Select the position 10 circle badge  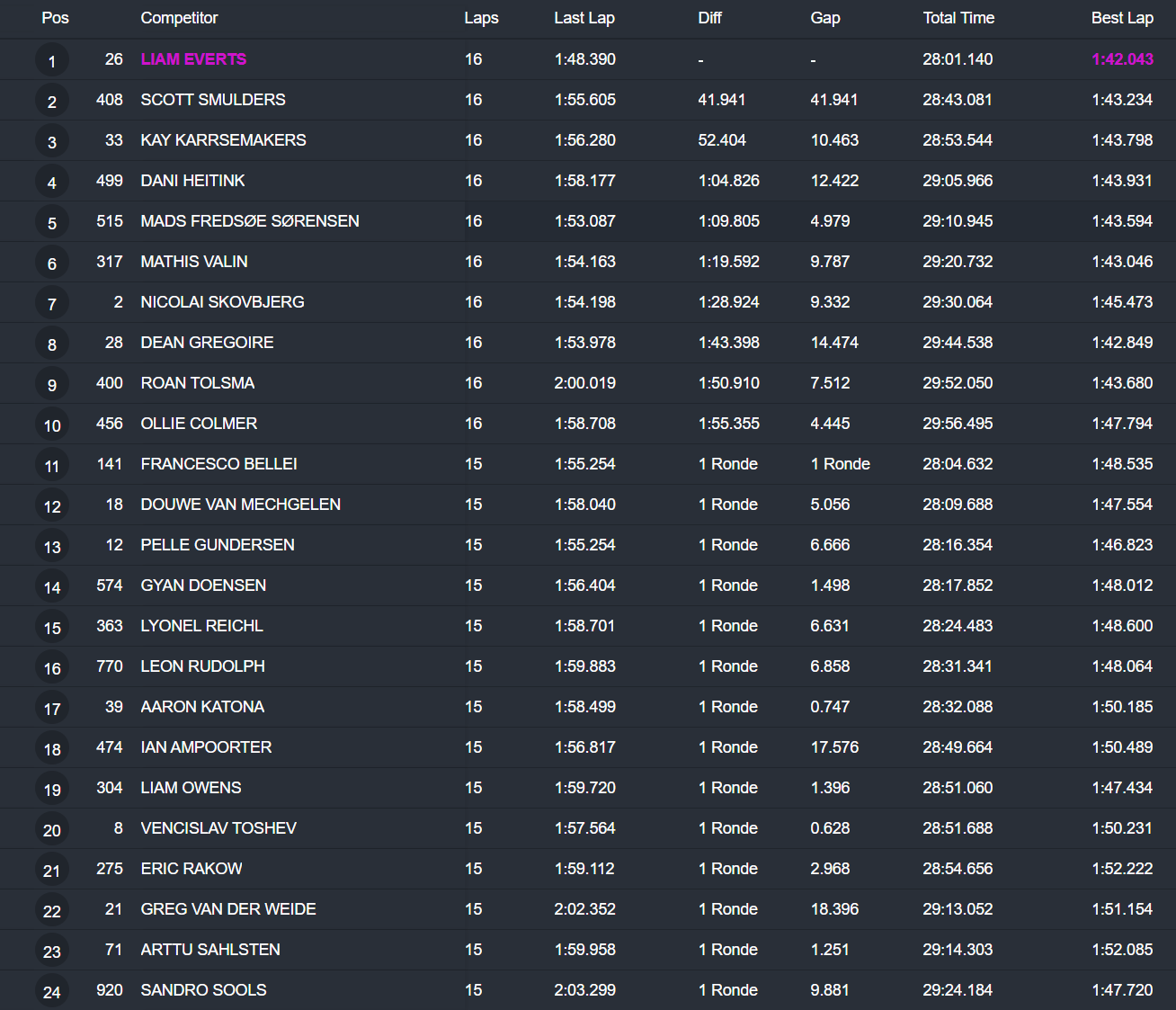52,425
